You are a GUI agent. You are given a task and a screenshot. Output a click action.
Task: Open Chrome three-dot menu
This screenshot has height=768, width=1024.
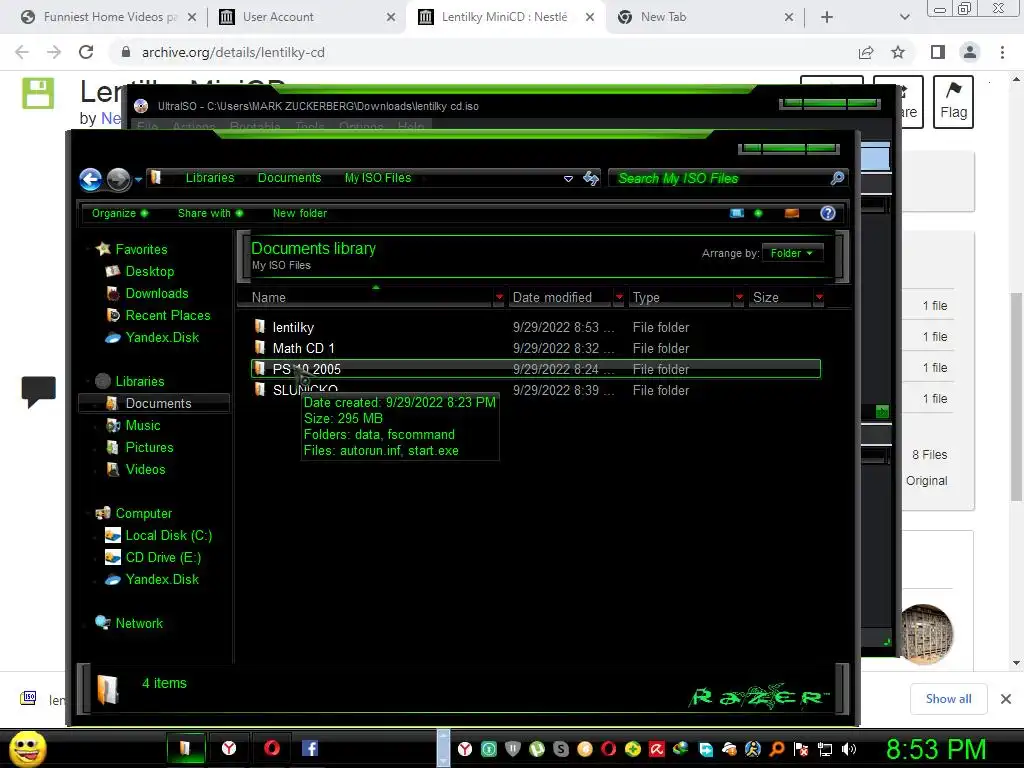pyautogui.click(x=1002, y=52)
